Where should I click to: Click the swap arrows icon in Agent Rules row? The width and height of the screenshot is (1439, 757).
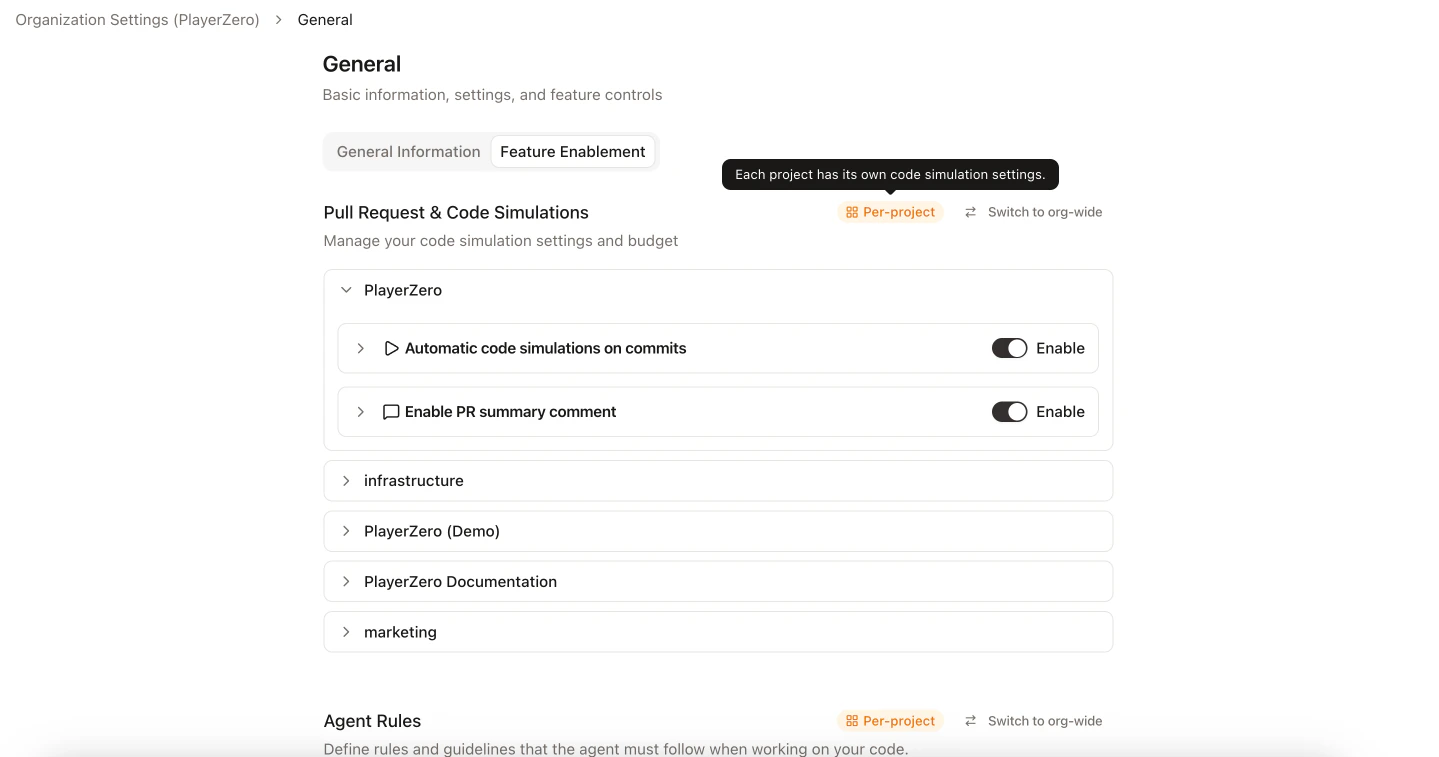coord(968,720)
